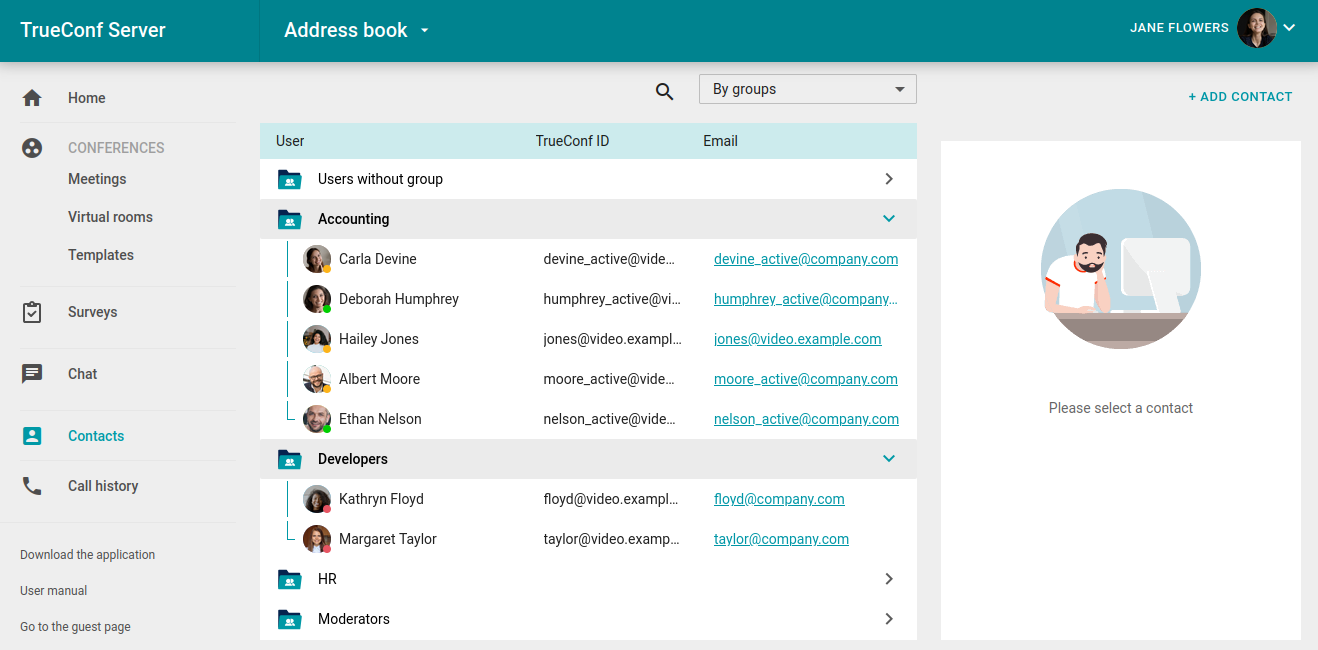Click the search magnifier icon
The height and width of the screenshot is (650, 1318).
664,92
